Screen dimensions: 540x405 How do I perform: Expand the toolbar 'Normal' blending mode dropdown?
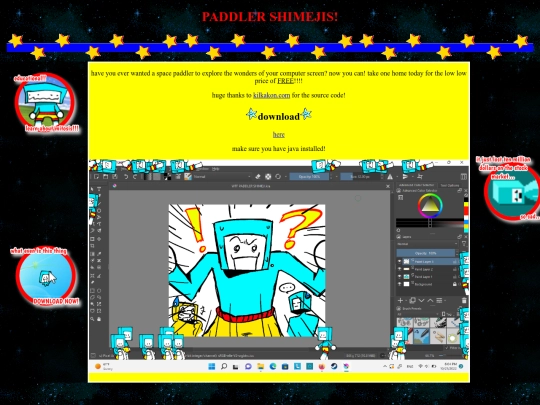(x=222, y=177)
